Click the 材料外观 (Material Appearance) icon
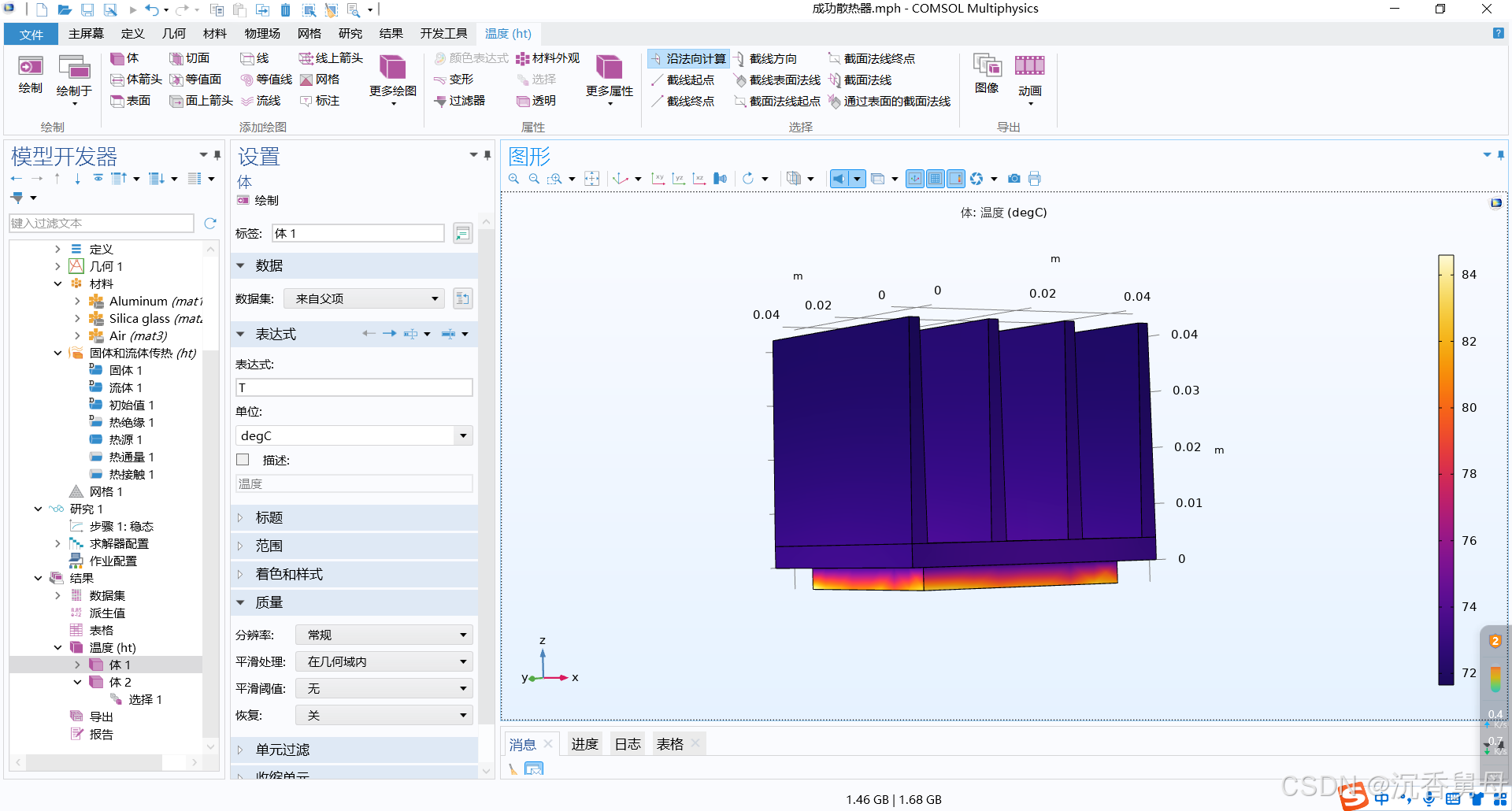Image resolution: width=1512 pixels, height=811 pixels. (x=548, y=58)
